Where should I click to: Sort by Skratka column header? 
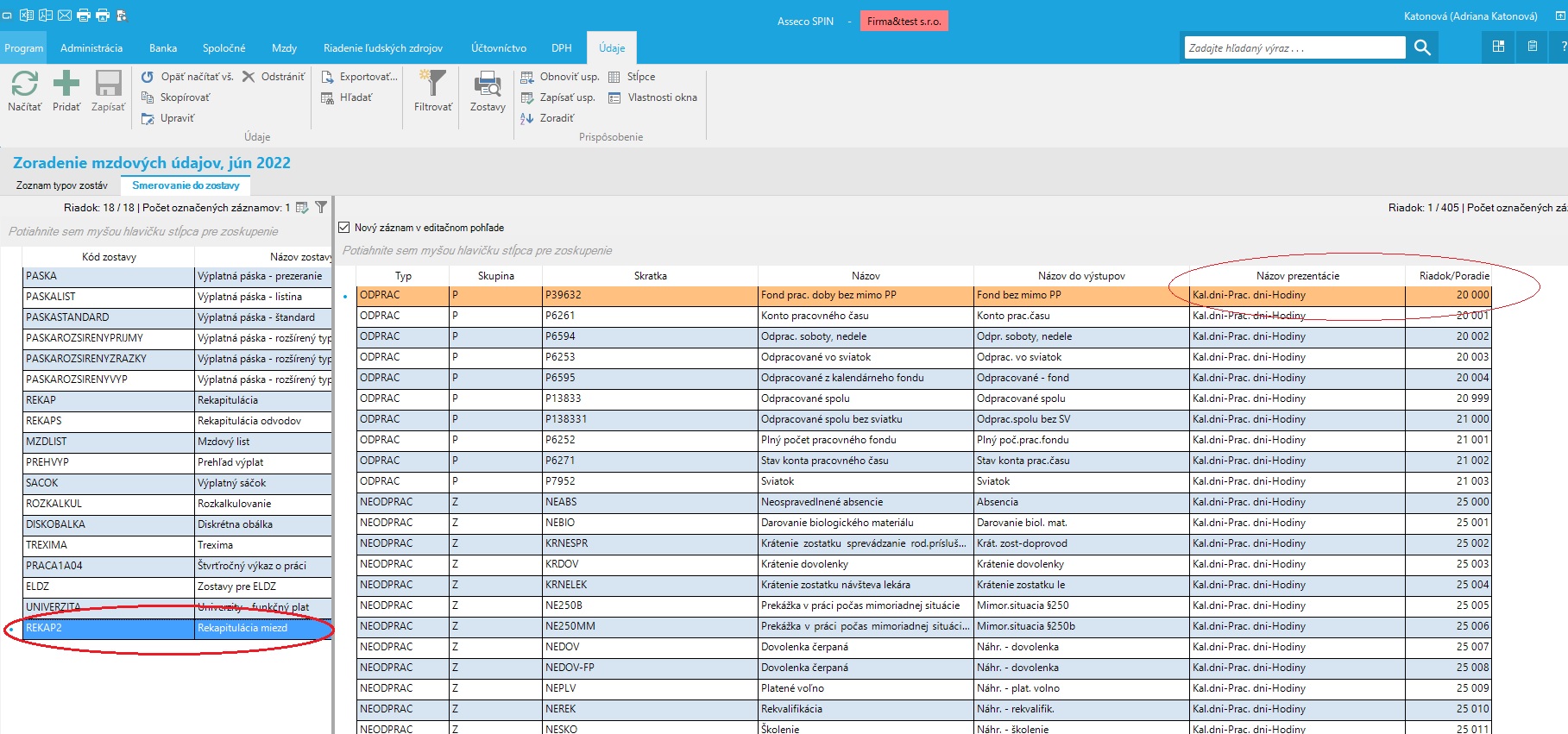pos(651,276)
